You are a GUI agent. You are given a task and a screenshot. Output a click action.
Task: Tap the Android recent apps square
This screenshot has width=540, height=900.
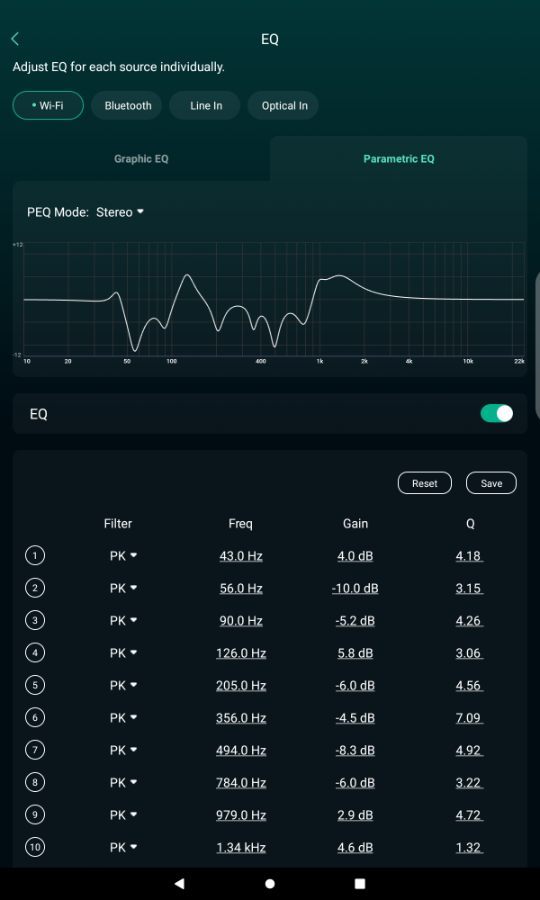pyautogui.click(x=360, y=883)
